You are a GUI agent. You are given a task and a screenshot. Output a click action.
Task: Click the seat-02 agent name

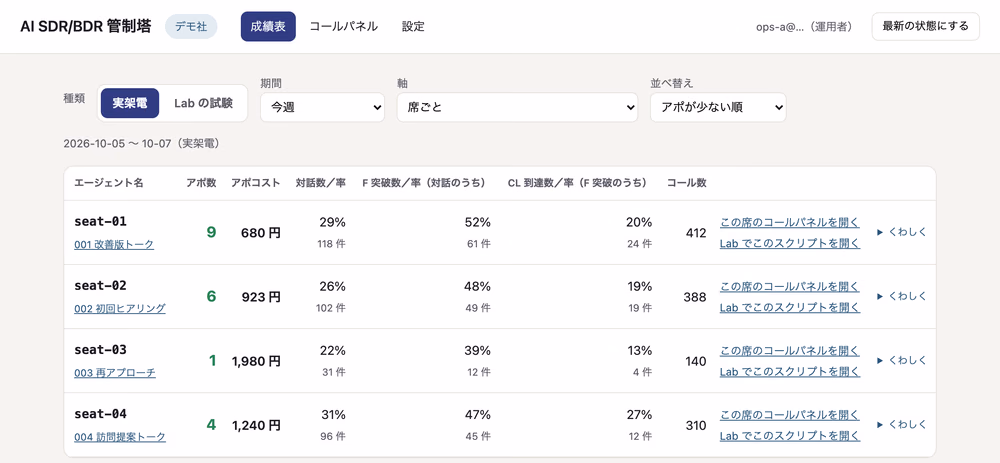point(101,285)
